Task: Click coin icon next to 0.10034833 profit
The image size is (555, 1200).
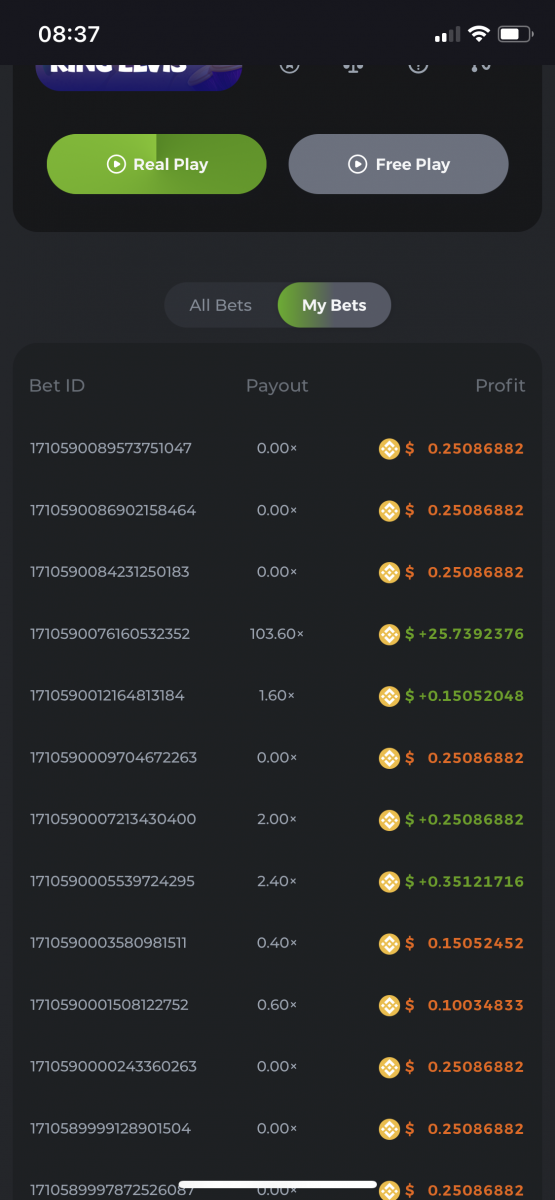Action: [x=389, y=1005]
